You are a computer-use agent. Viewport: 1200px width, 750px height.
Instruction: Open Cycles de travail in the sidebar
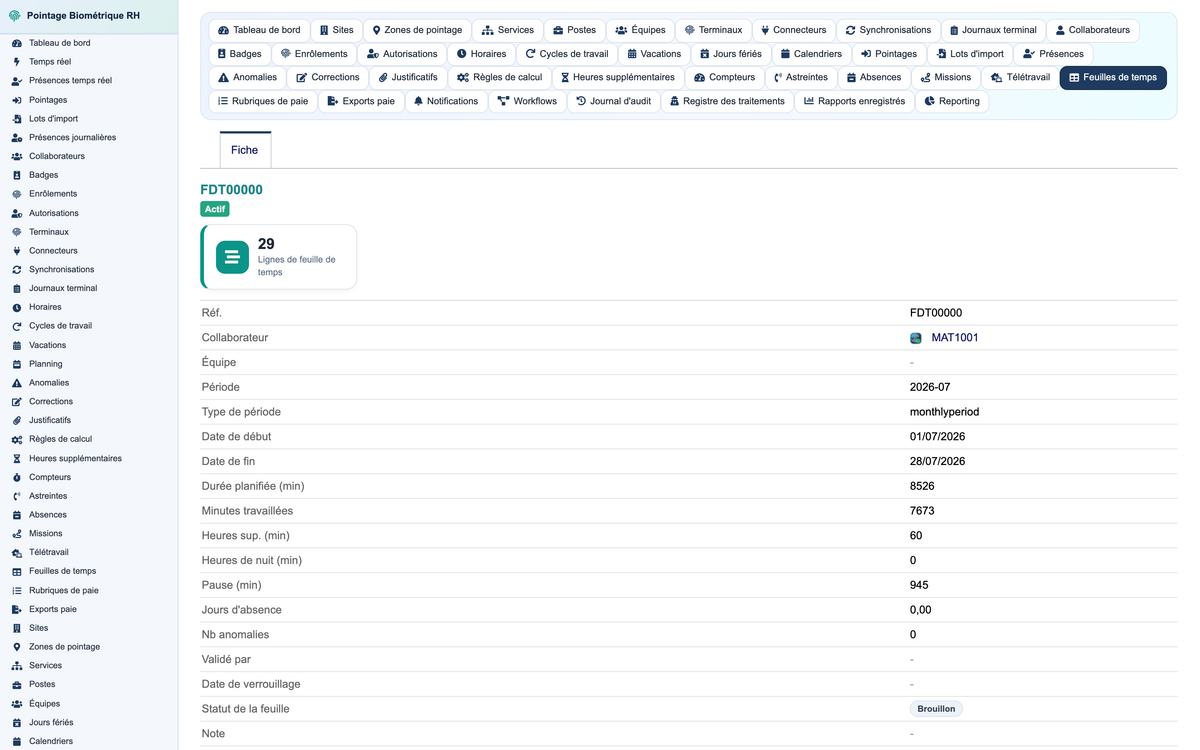click(60, 326)
